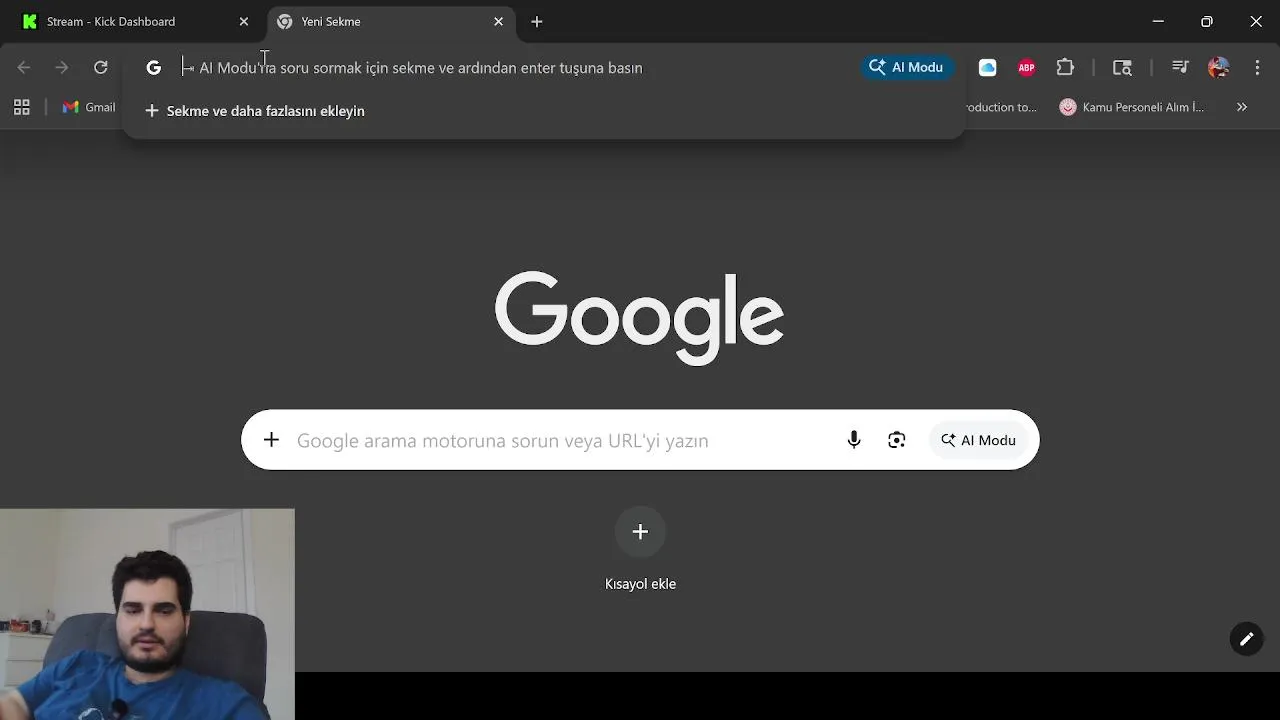Reload the page
The height and width of the screenshot is (720, 1280).
click(x=101, y=67)
